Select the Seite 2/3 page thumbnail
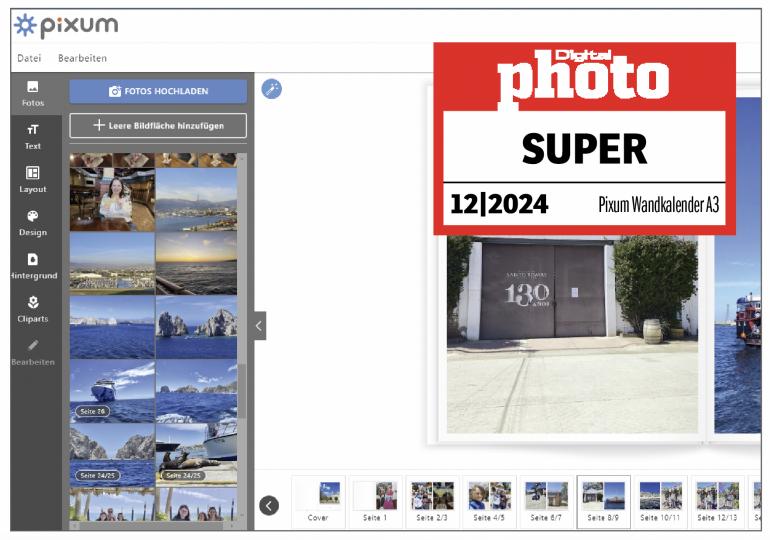 point(432,501)
